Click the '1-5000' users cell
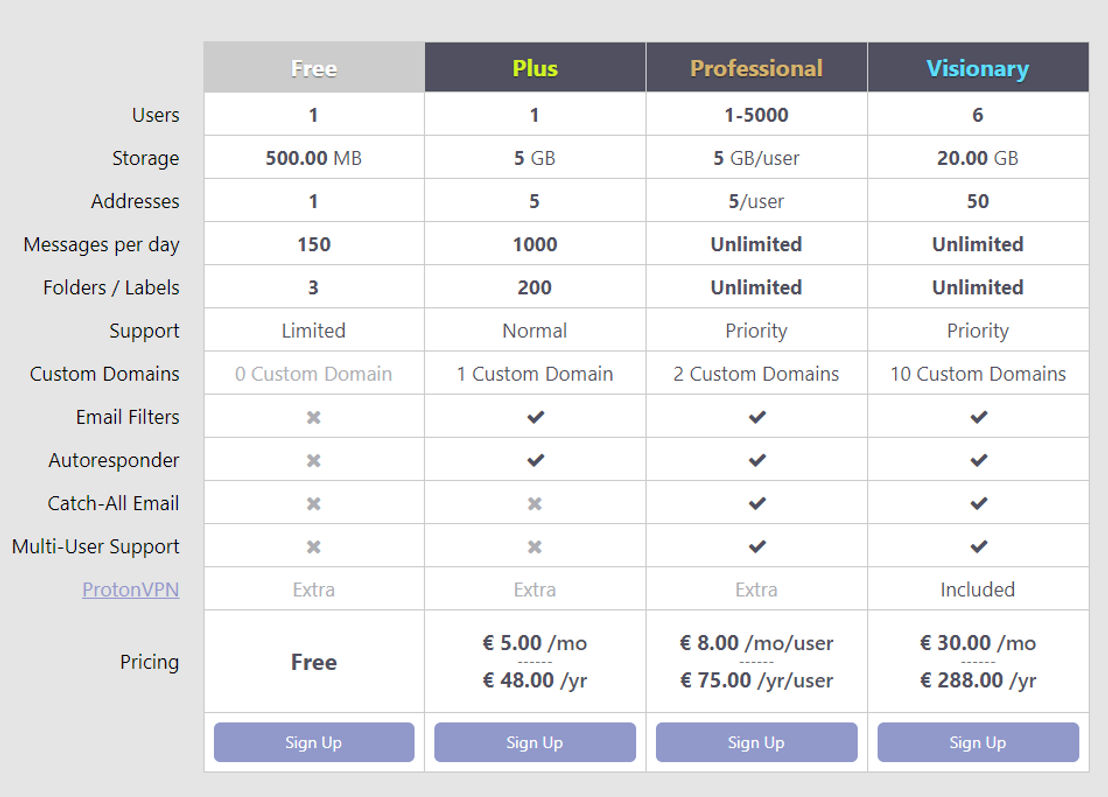 [x=756, y=114]
